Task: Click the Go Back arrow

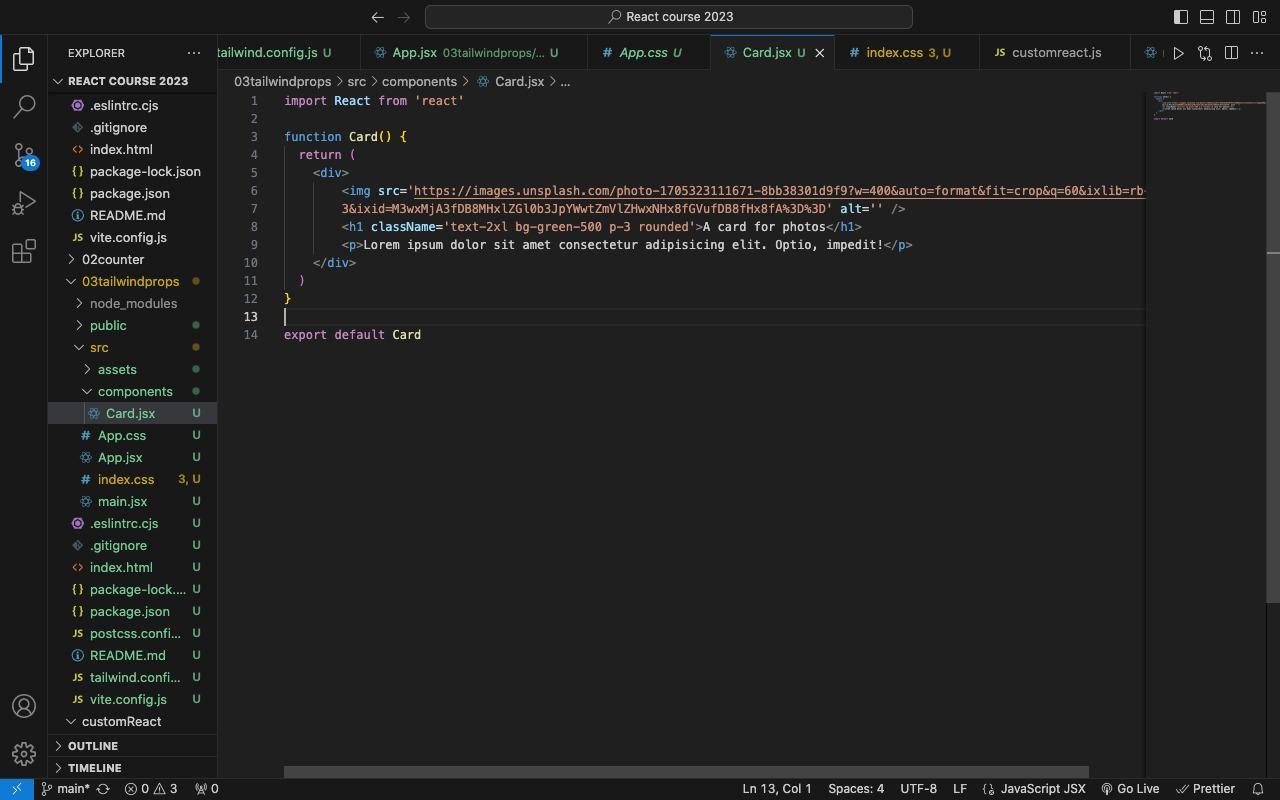Action: [x=377, y=17]
